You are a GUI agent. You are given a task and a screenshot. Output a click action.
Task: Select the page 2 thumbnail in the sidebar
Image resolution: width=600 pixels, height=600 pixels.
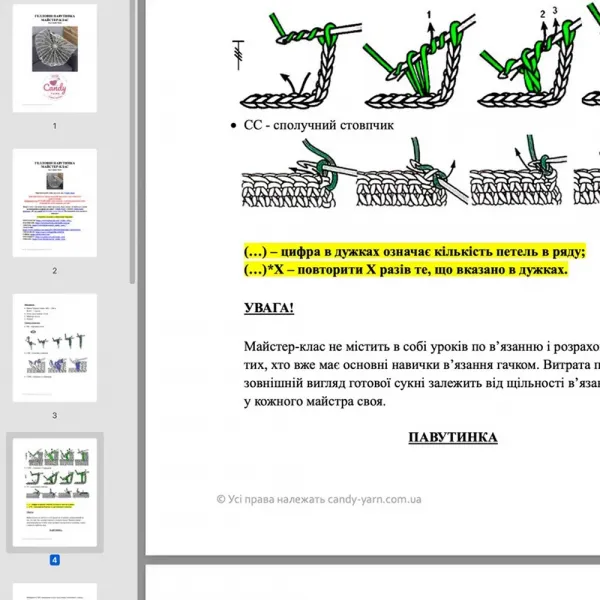click(x=55, y=203)
